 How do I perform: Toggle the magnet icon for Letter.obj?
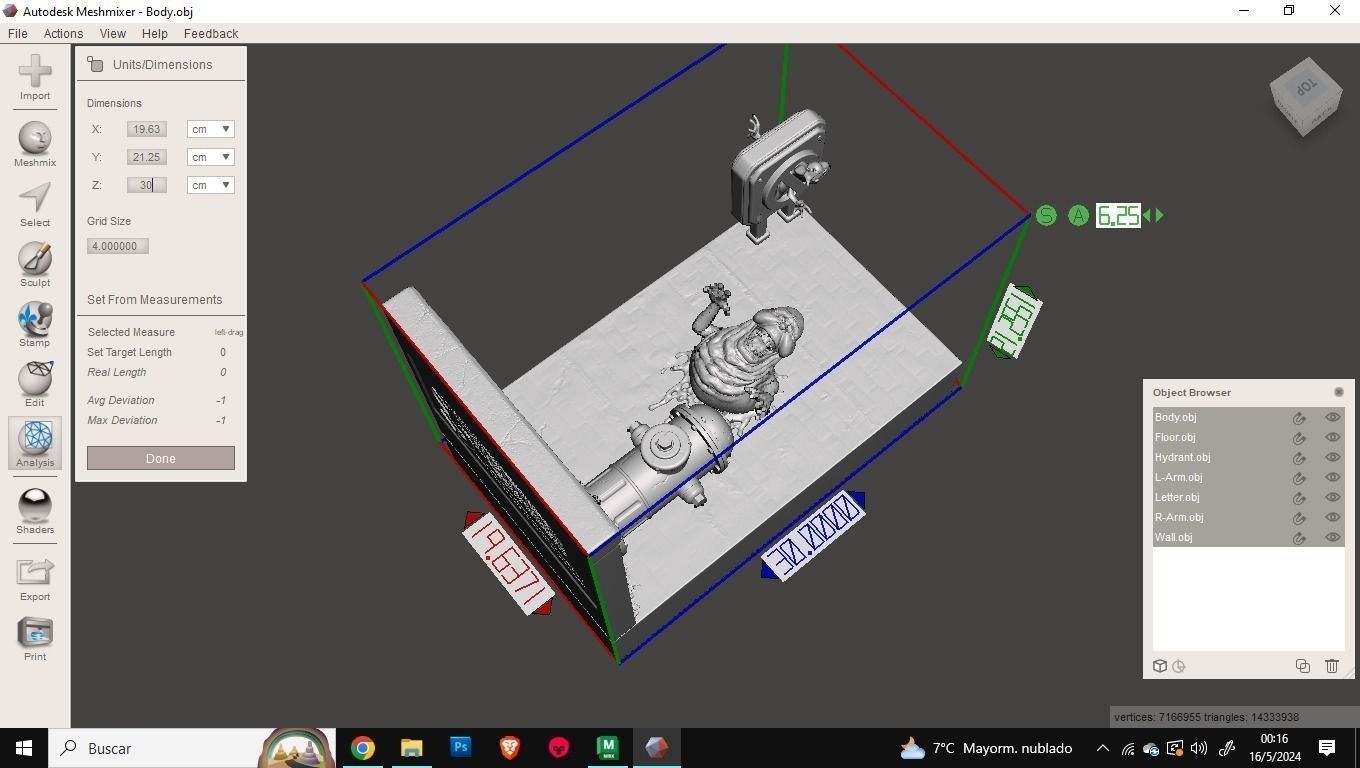tap(1299, 498)
